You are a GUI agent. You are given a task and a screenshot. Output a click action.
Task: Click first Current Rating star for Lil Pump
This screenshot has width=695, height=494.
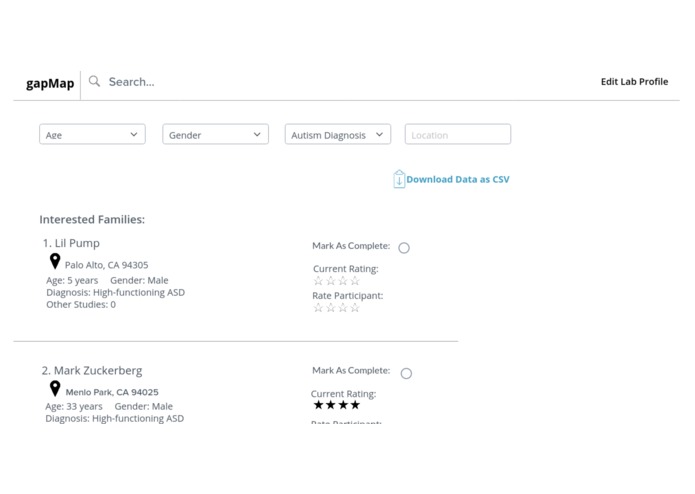pos(318,281)
